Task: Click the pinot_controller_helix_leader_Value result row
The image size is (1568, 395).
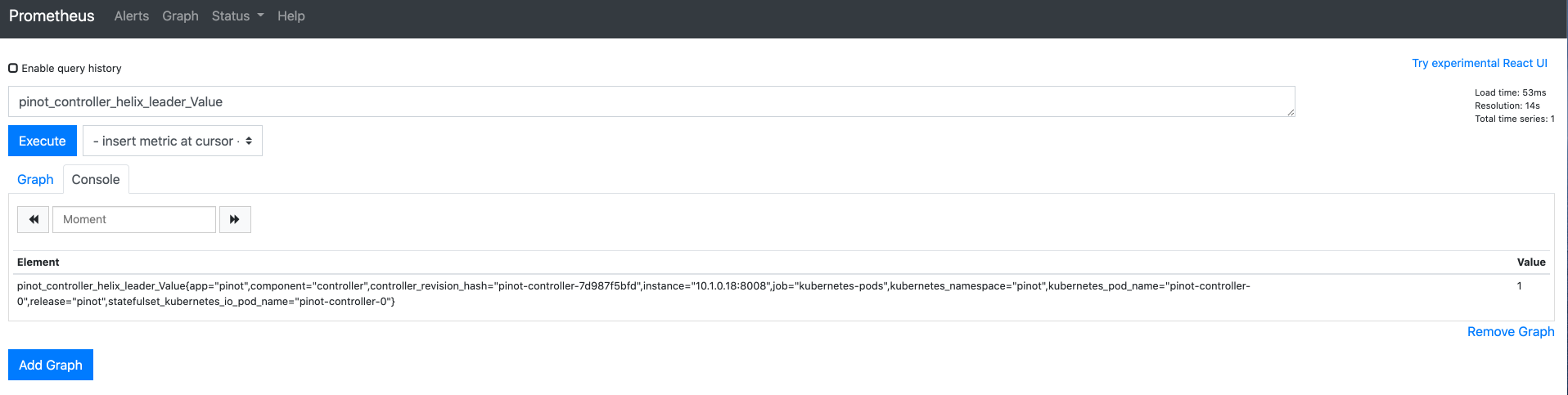Action: click(x=633, y=294)
